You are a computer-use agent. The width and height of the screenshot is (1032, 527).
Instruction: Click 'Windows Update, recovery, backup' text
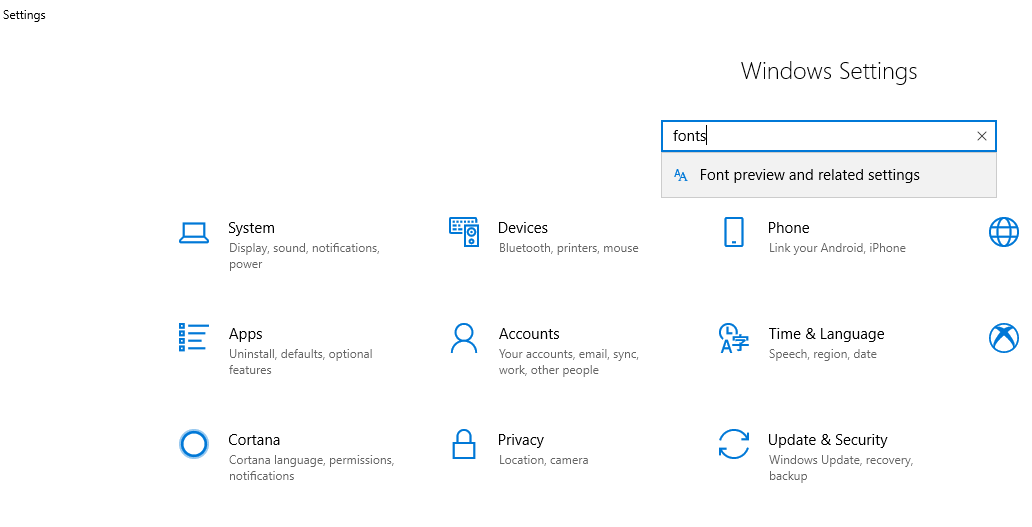click(x=841, y=468)
